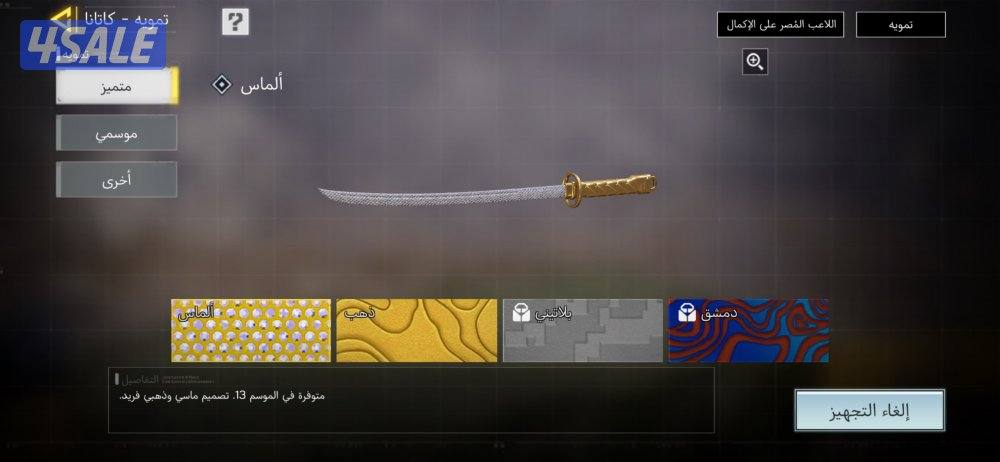This screenshot has width=1000, height=462.
Task: Select the متميز category tab
Action: (117, 86)
